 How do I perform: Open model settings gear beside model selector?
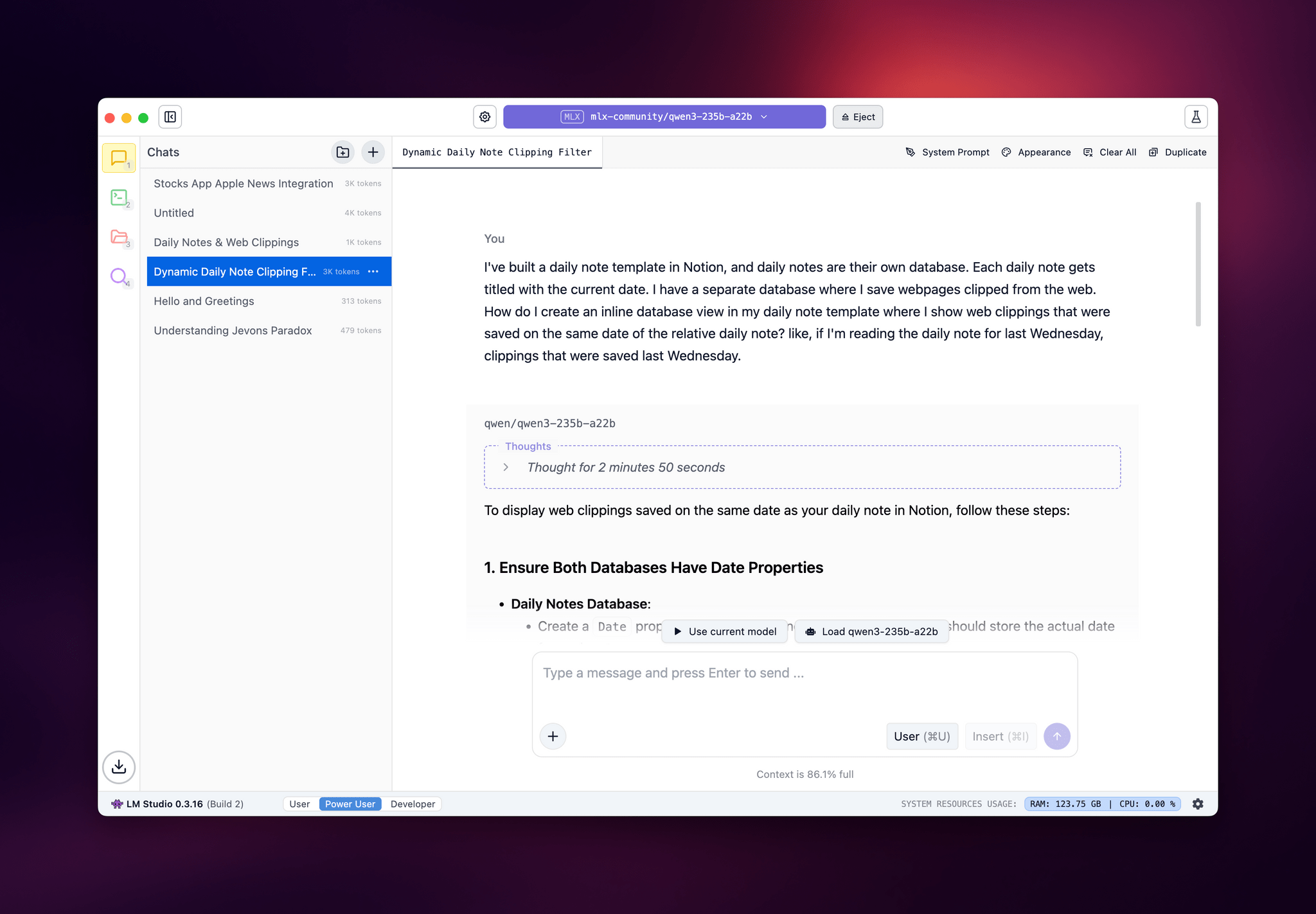(x=485, y=117)
